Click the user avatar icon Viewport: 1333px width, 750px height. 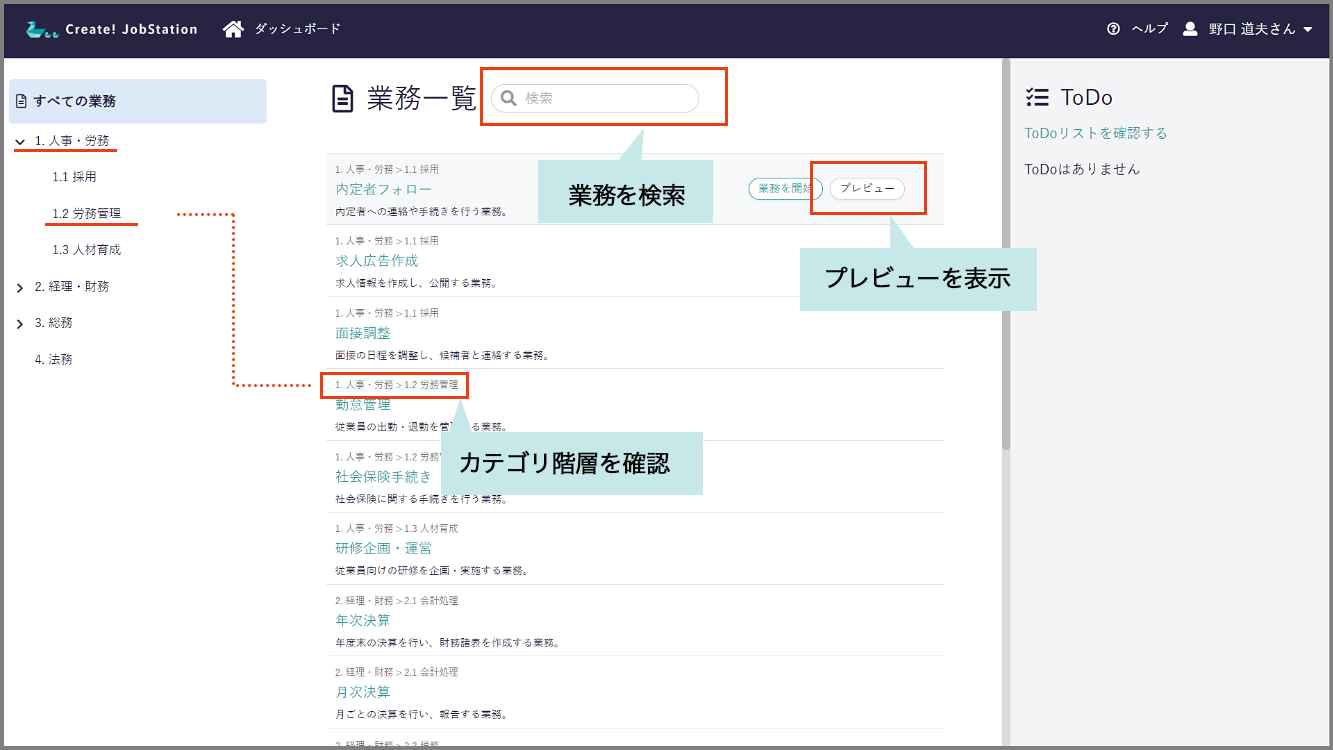[1190, 29]
